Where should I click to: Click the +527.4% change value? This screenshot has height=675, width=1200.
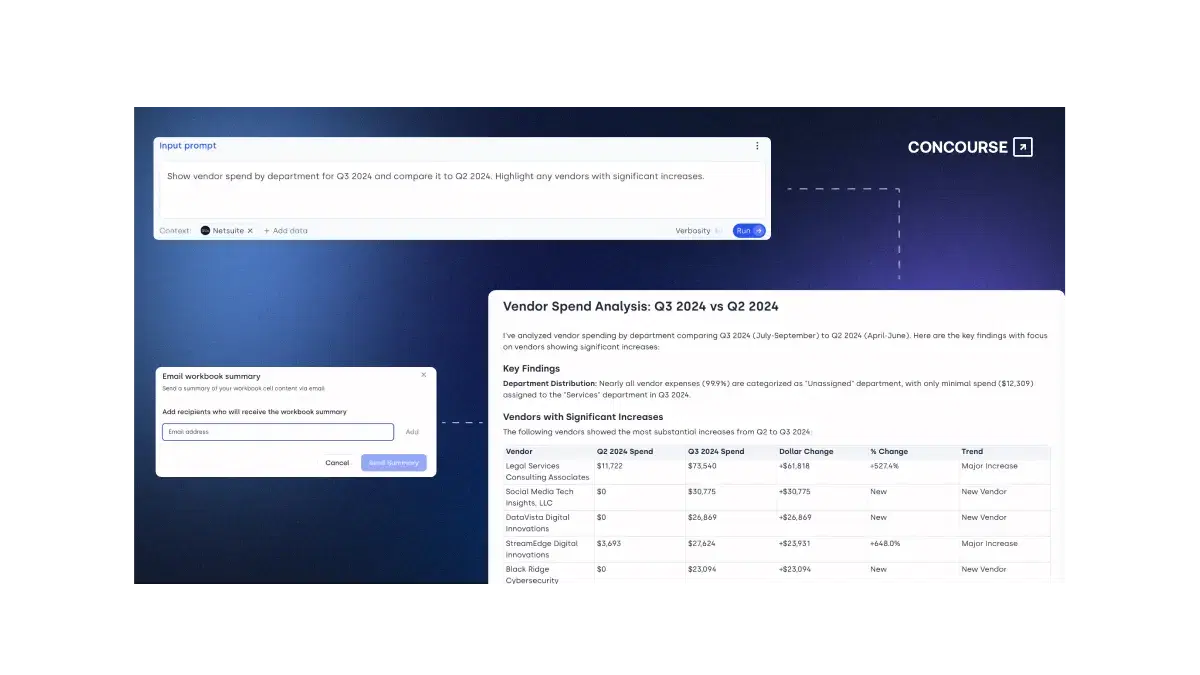[885, 466]
